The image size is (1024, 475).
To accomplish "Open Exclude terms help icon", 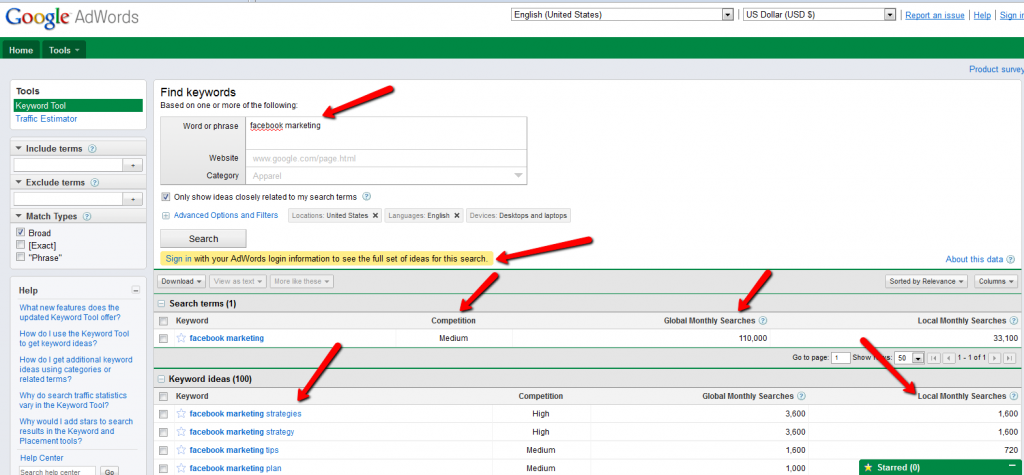I will click(x=95, y=183).
